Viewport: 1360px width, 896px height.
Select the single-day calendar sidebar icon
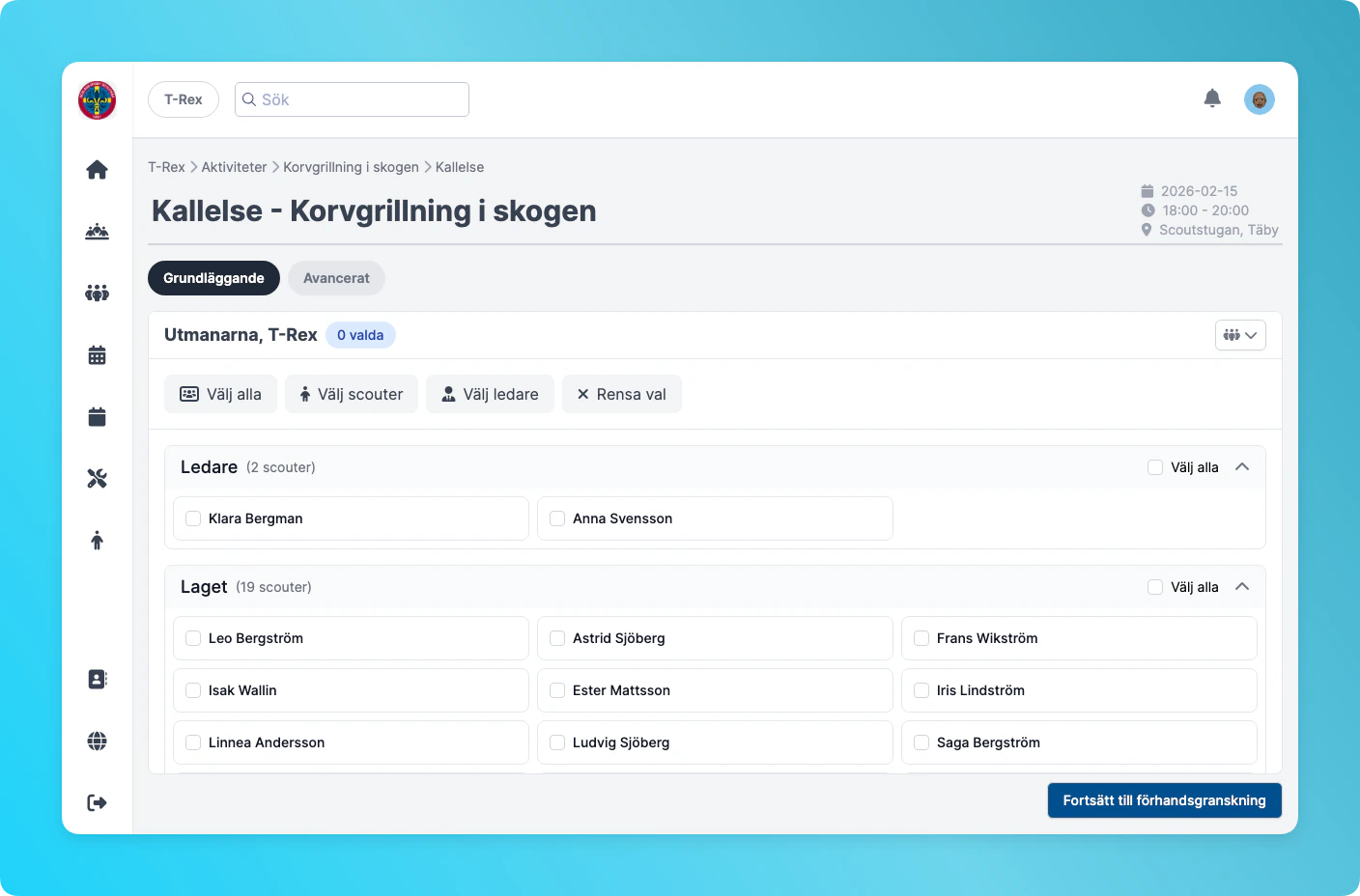pos(97,416)
